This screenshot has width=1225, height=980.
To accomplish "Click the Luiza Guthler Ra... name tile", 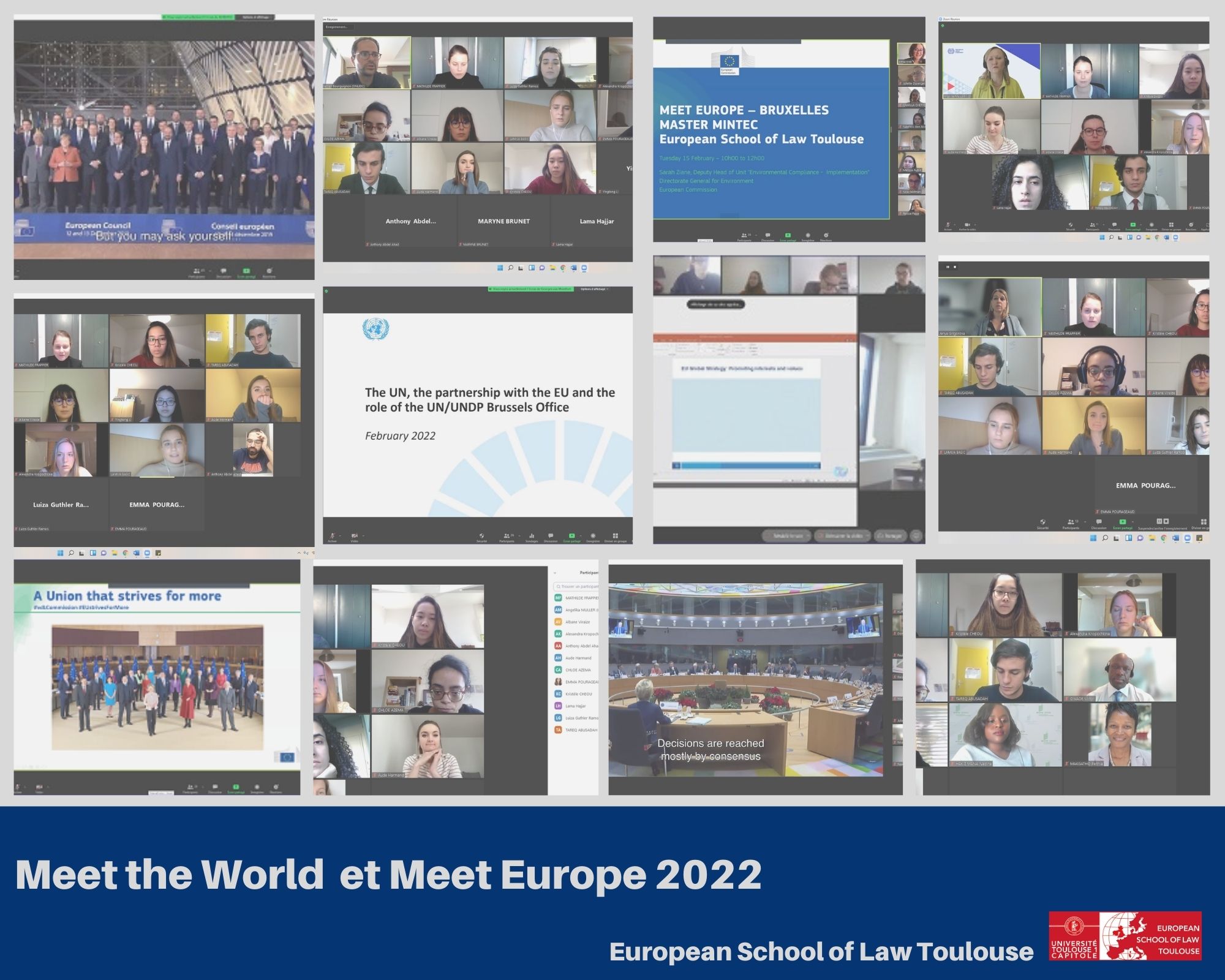I will 61,505.
